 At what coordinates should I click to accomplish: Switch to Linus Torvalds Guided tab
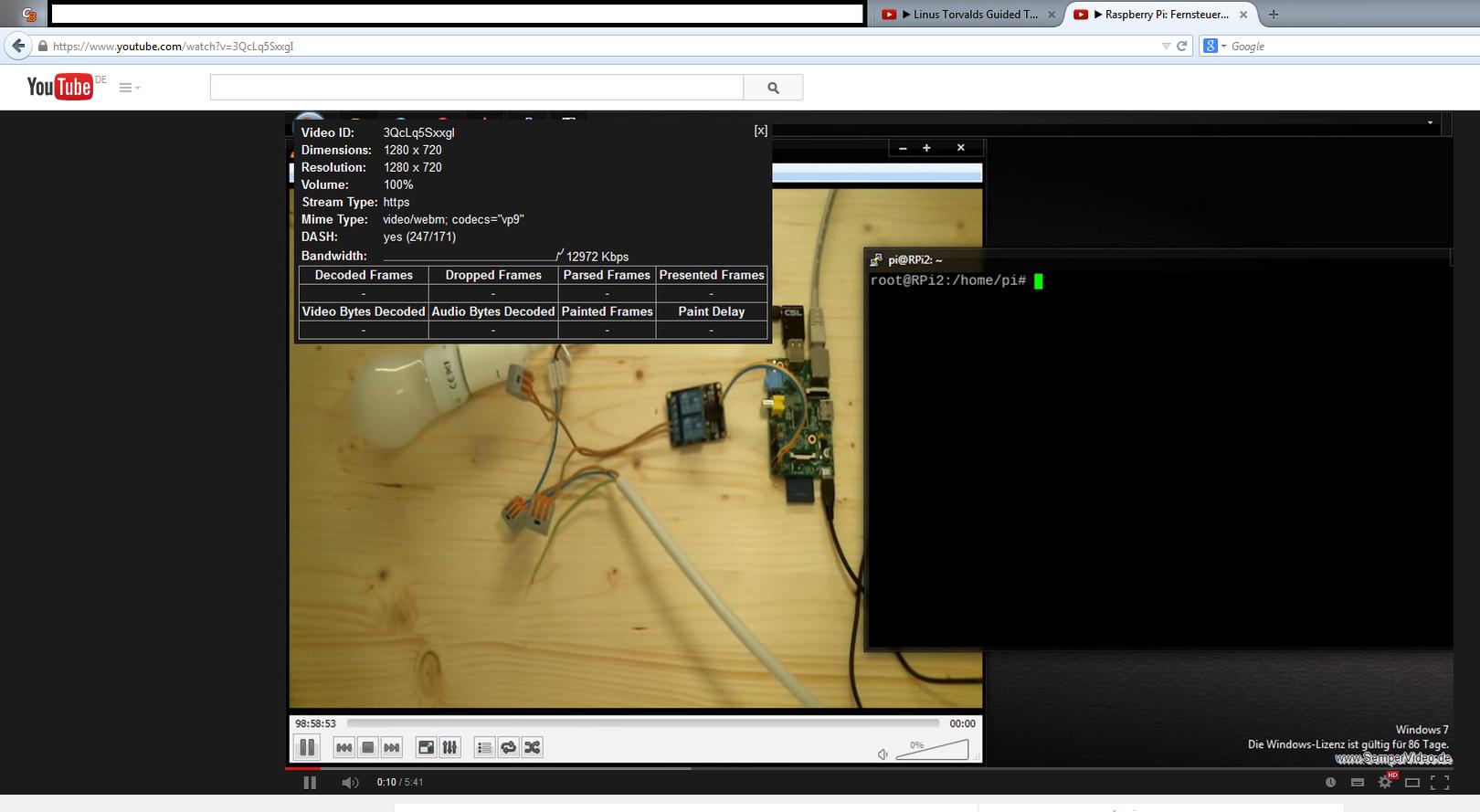[967, 15]
